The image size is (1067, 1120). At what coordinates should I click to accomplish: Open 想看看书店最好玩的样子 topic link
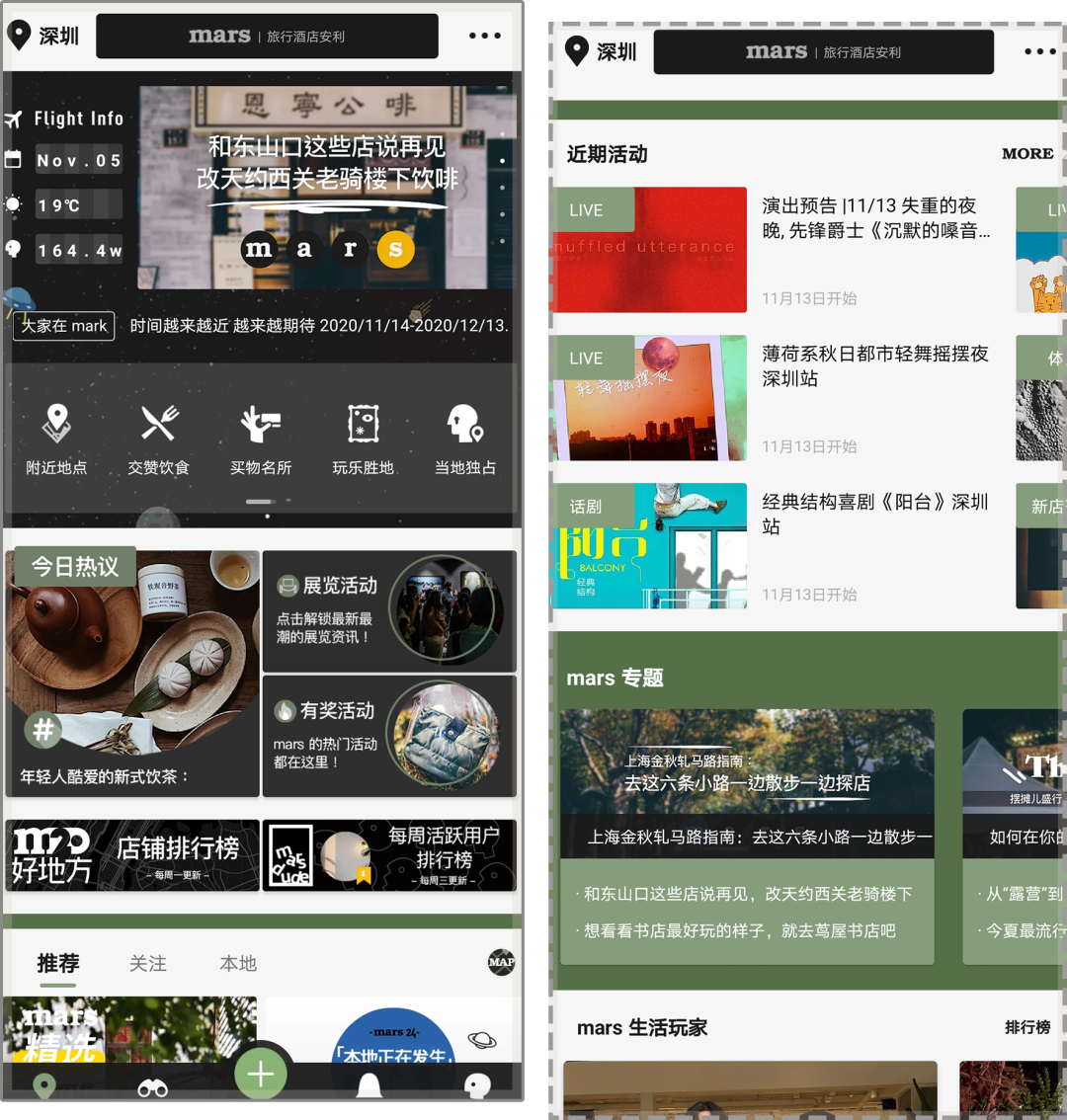point(736,930)
